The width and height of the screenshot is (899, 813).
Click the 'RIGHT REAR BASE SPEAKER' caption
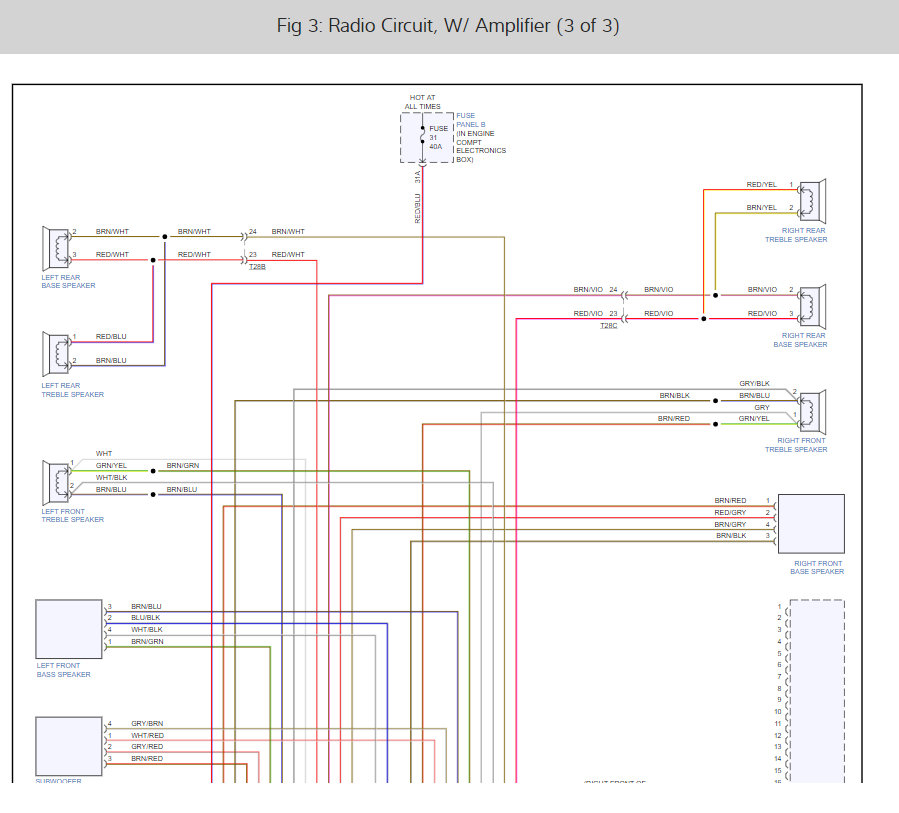click(800, 340)
